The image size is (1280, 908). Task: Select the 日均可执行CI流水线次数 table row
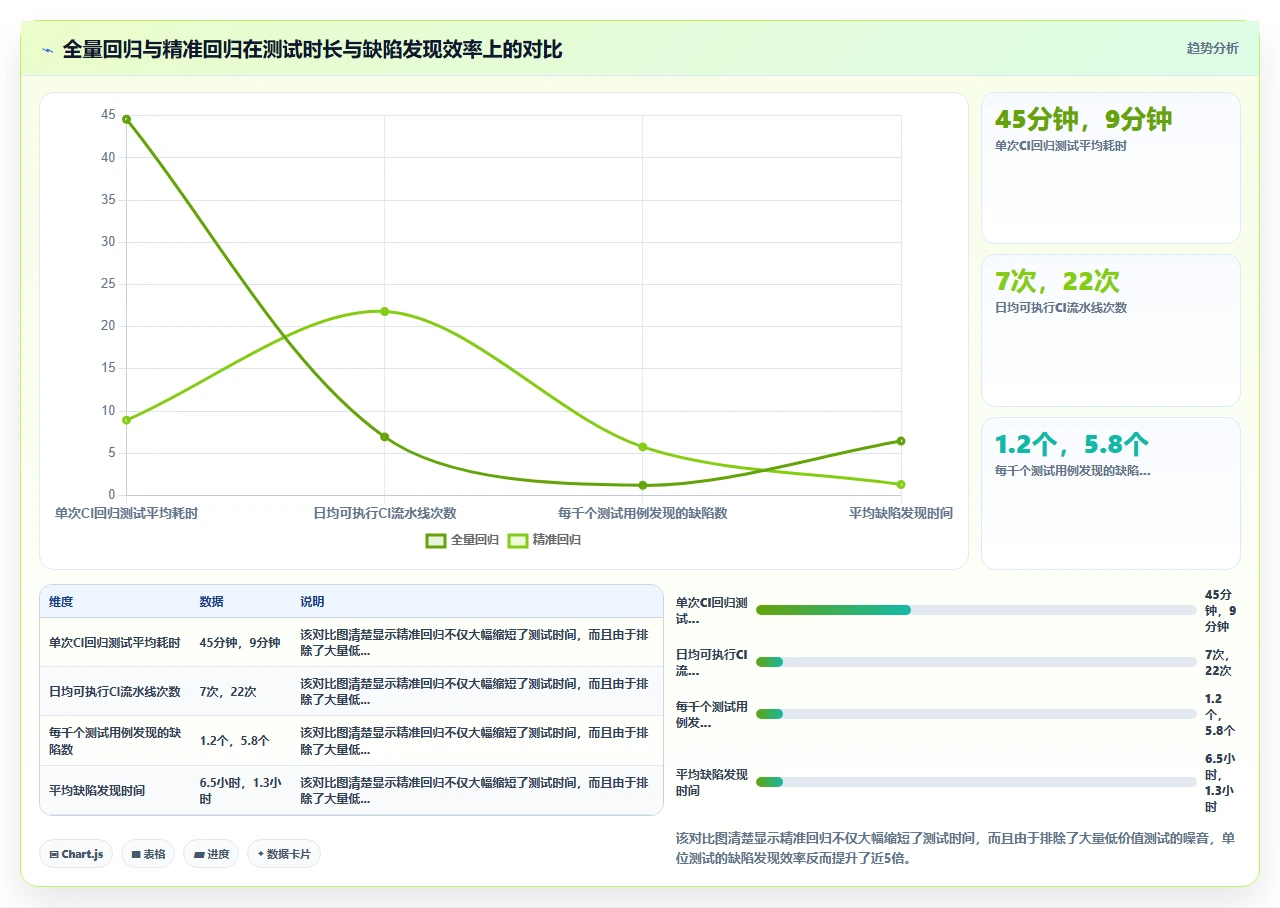(351, 691)
